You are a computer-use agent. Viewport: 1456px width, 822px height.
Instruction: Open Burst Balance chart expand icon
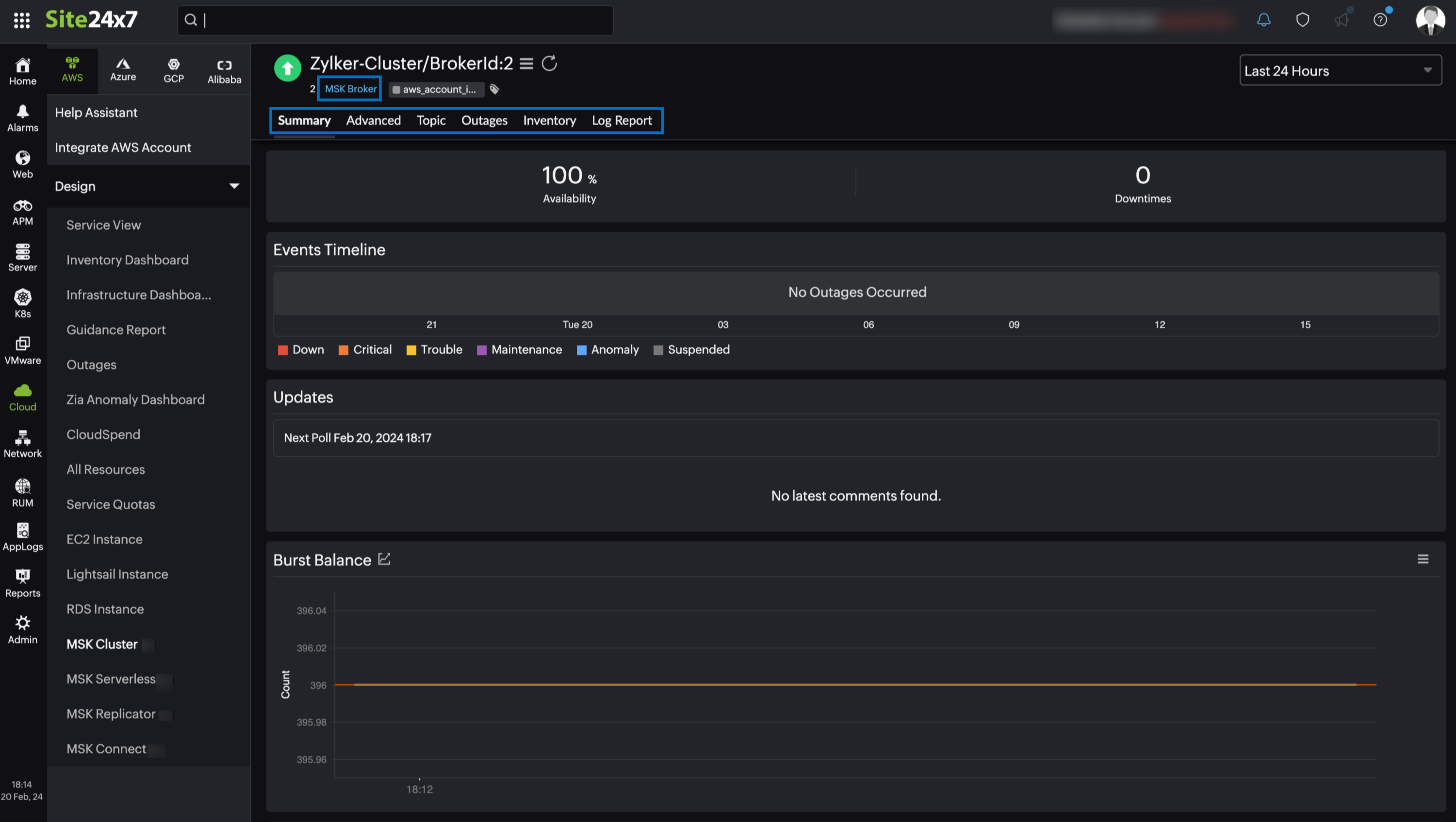coord(384,559)
